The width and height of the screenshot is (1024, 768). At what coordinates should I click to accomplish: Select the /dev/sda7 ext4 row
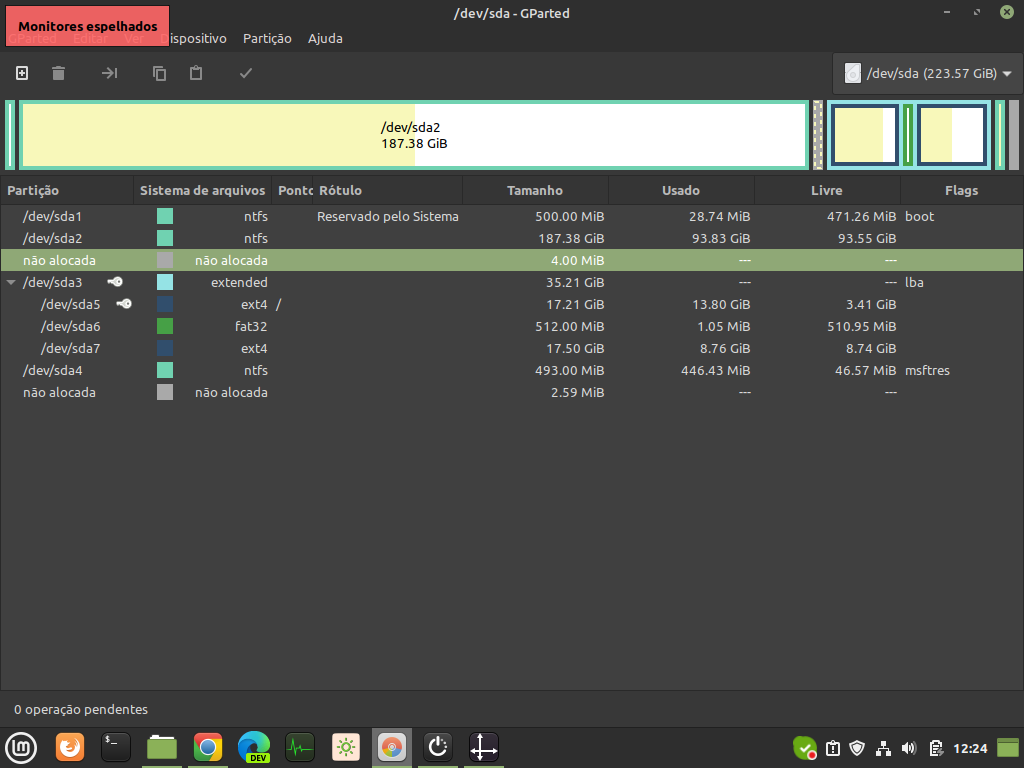coord(512,348)
